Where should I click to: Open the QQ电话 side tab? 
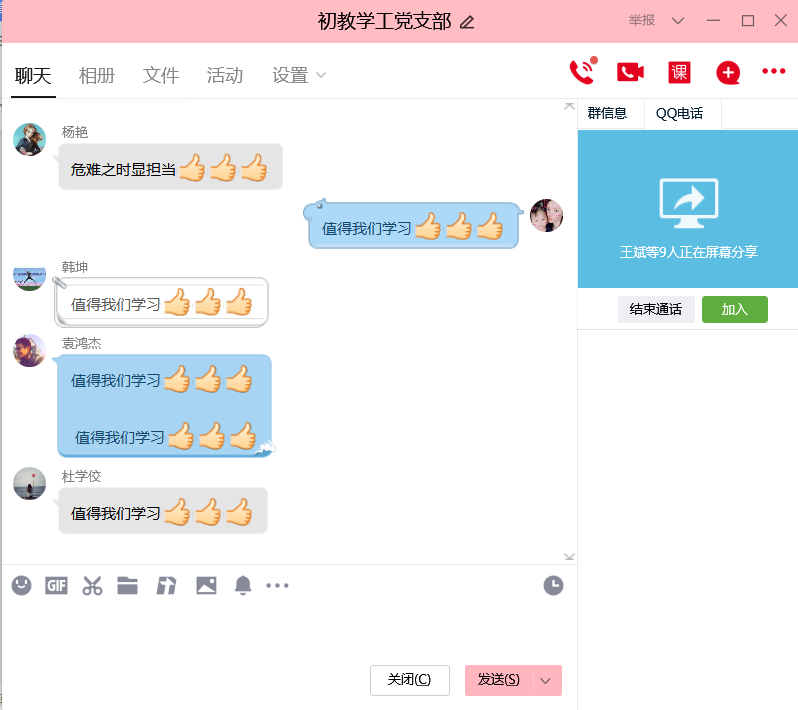679,113
